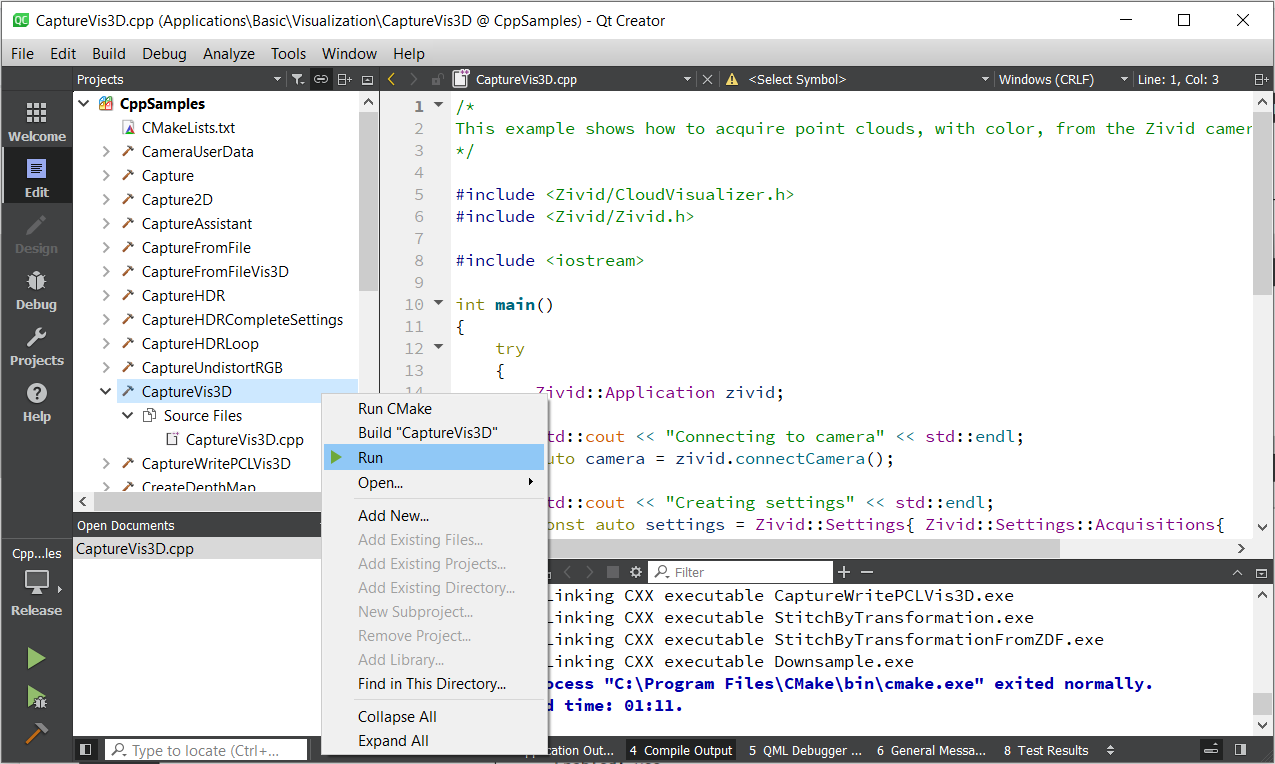Click the green Run button
This screenshot has height=764, width=1275.
pyautogui.click(x=36, y=658)
